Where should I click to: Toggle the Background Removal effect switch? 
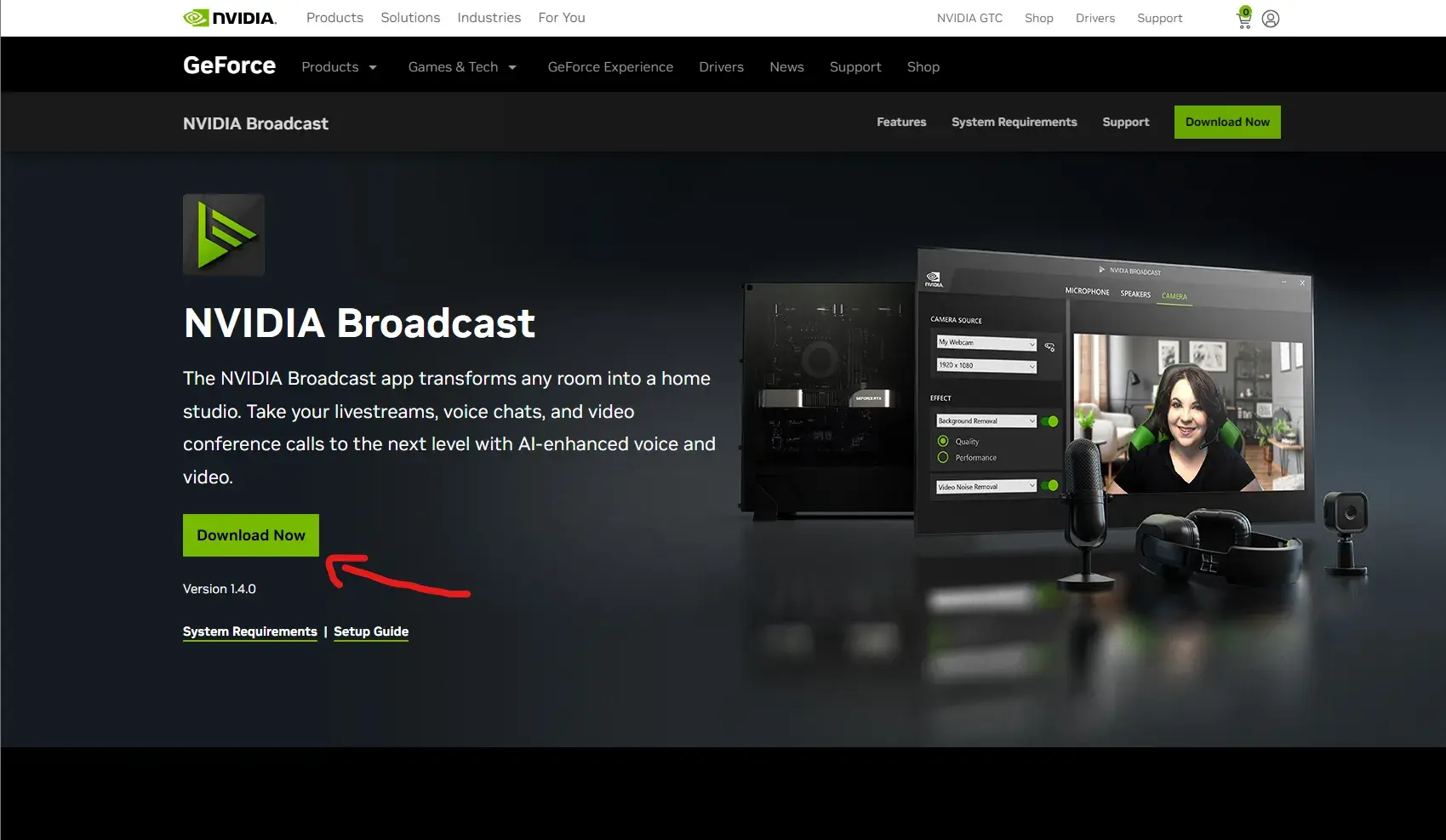pos(1050,421)
